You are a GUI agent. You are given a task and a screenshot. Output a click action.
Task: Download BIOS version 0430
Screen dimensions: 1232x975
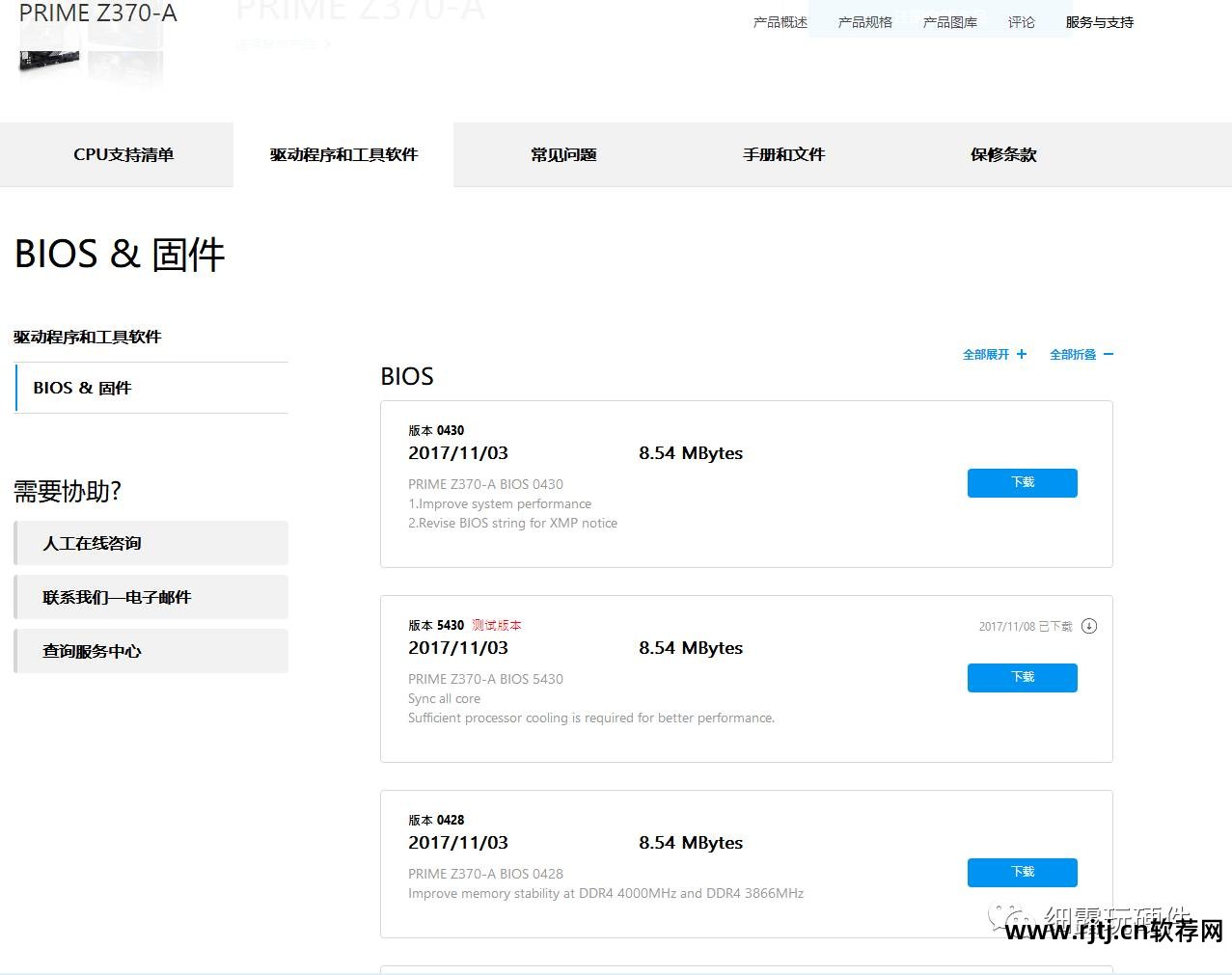click(1022, 483)
